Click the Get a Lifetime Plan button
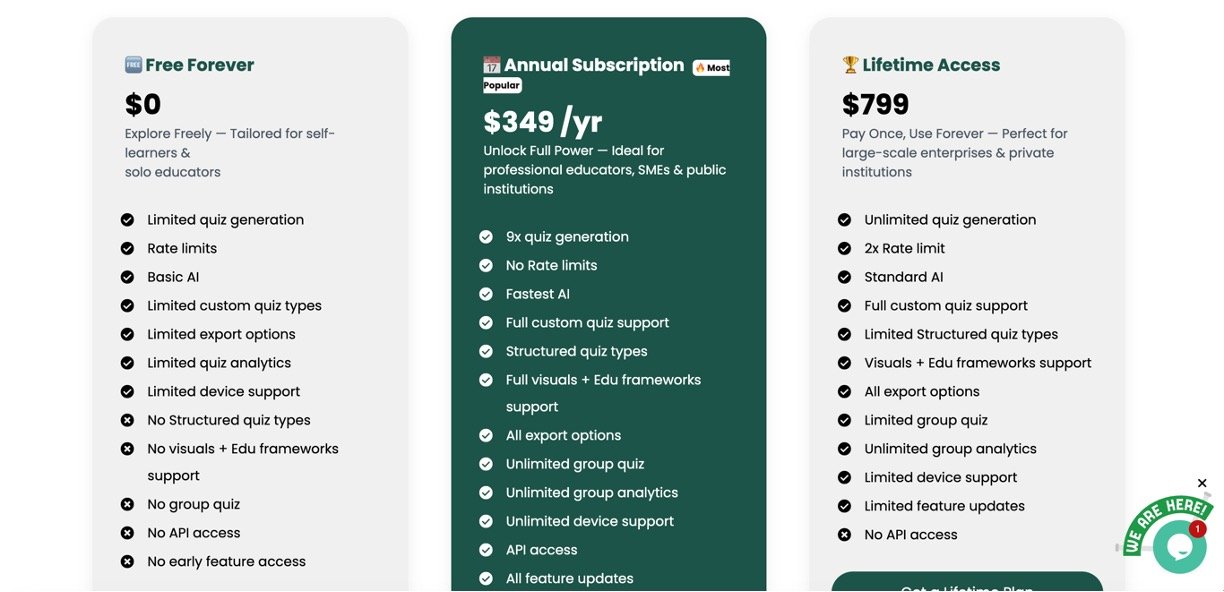Screen dimensions: 1224x592 (x=966, y=583)
